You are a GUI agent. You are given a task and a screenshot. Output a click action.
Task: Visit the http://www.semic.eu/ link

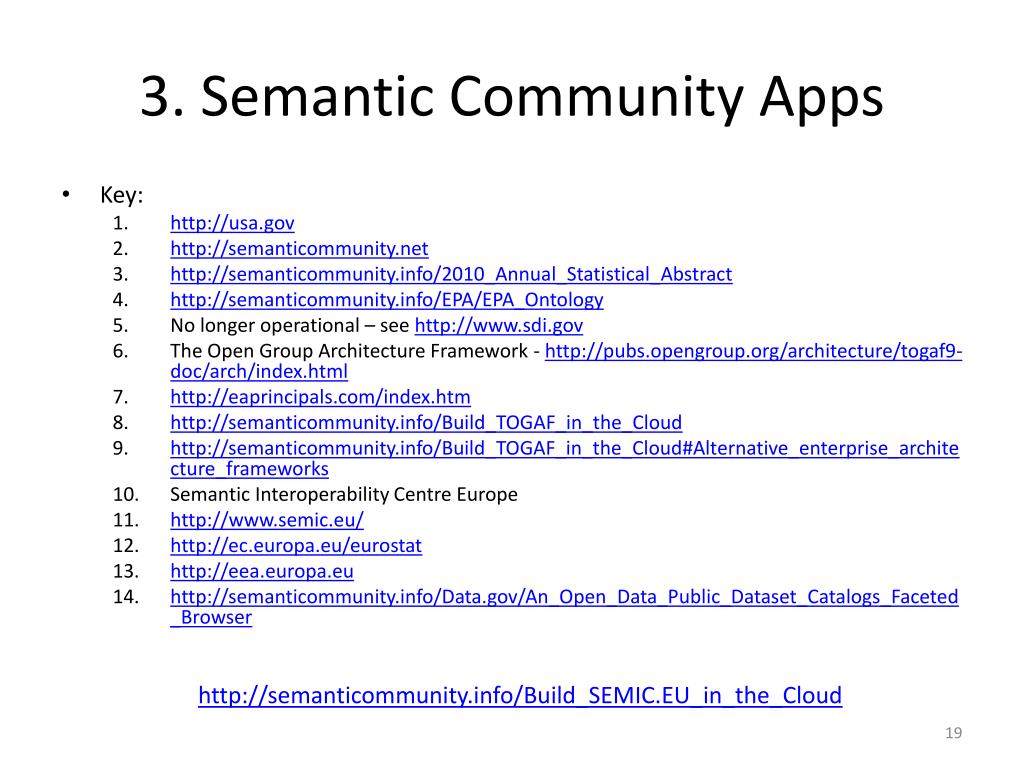click(266, 520)
